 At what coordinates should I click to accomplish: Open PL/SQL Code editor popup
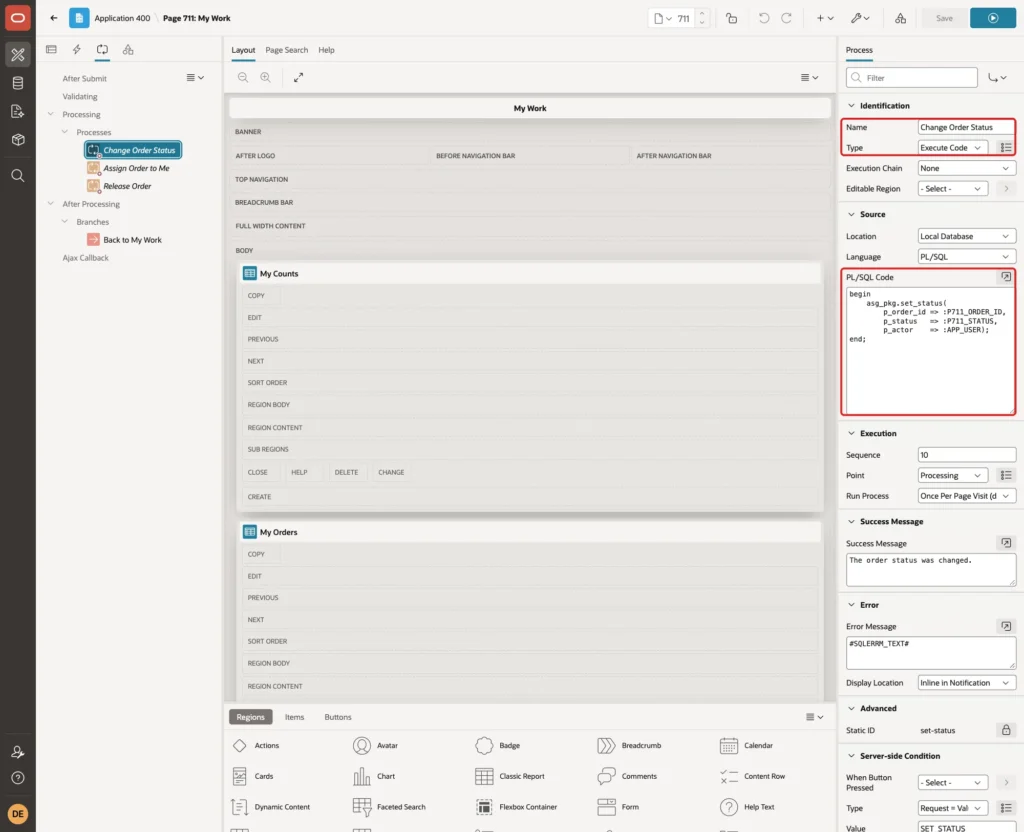tap(1006, 277)
